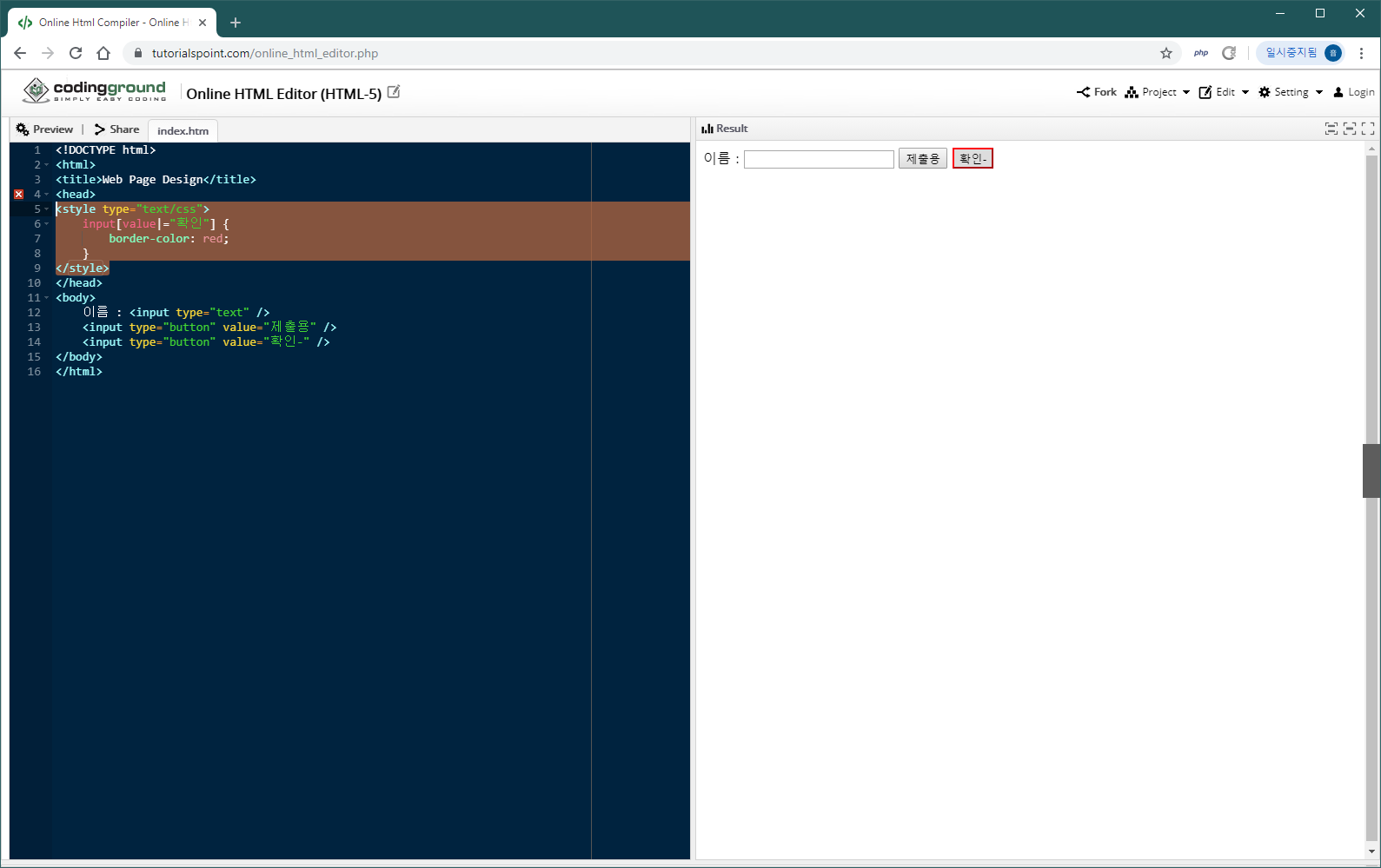Click the </html> closing tag line
This screenshot has height=868, width=1381.
79,372
